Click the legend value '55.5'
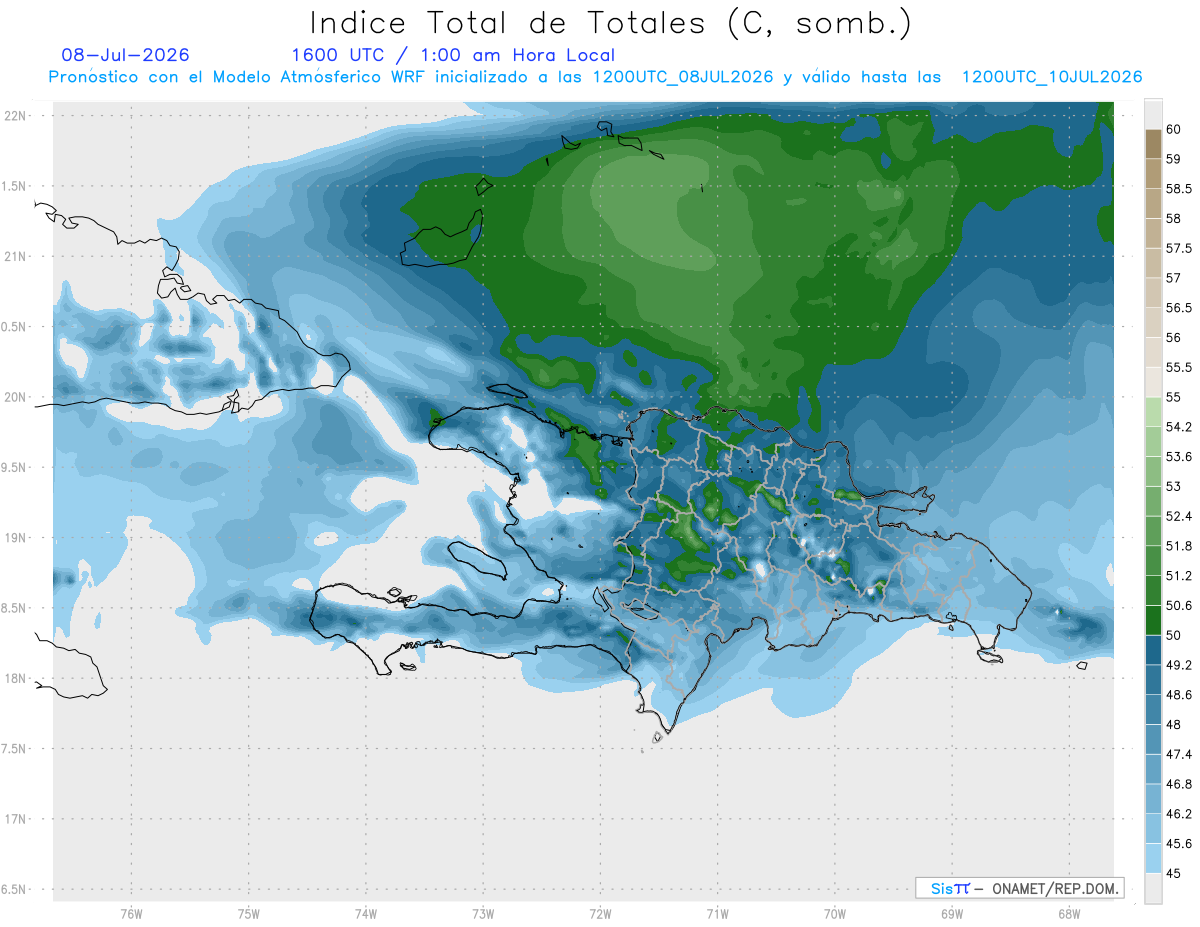1200x927 pixels. click(x=1179, y=367)
